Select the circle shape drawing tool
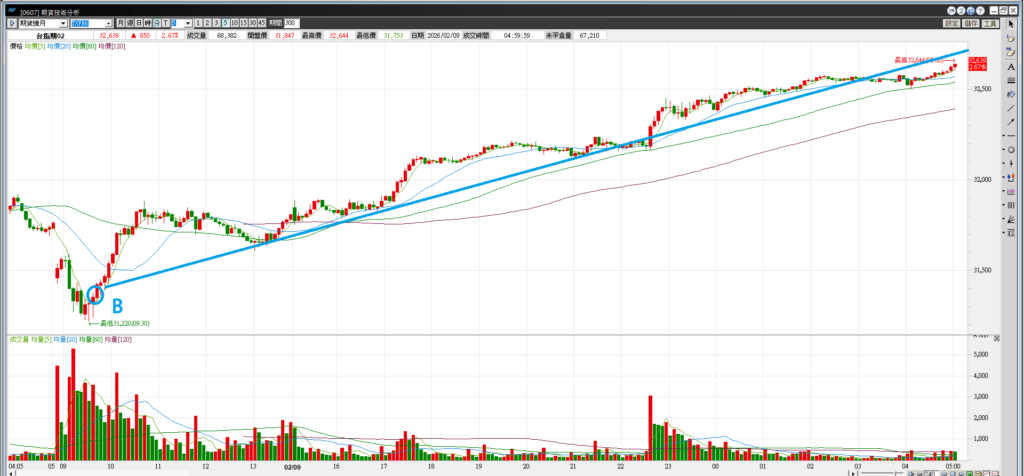 [1012, 149]
